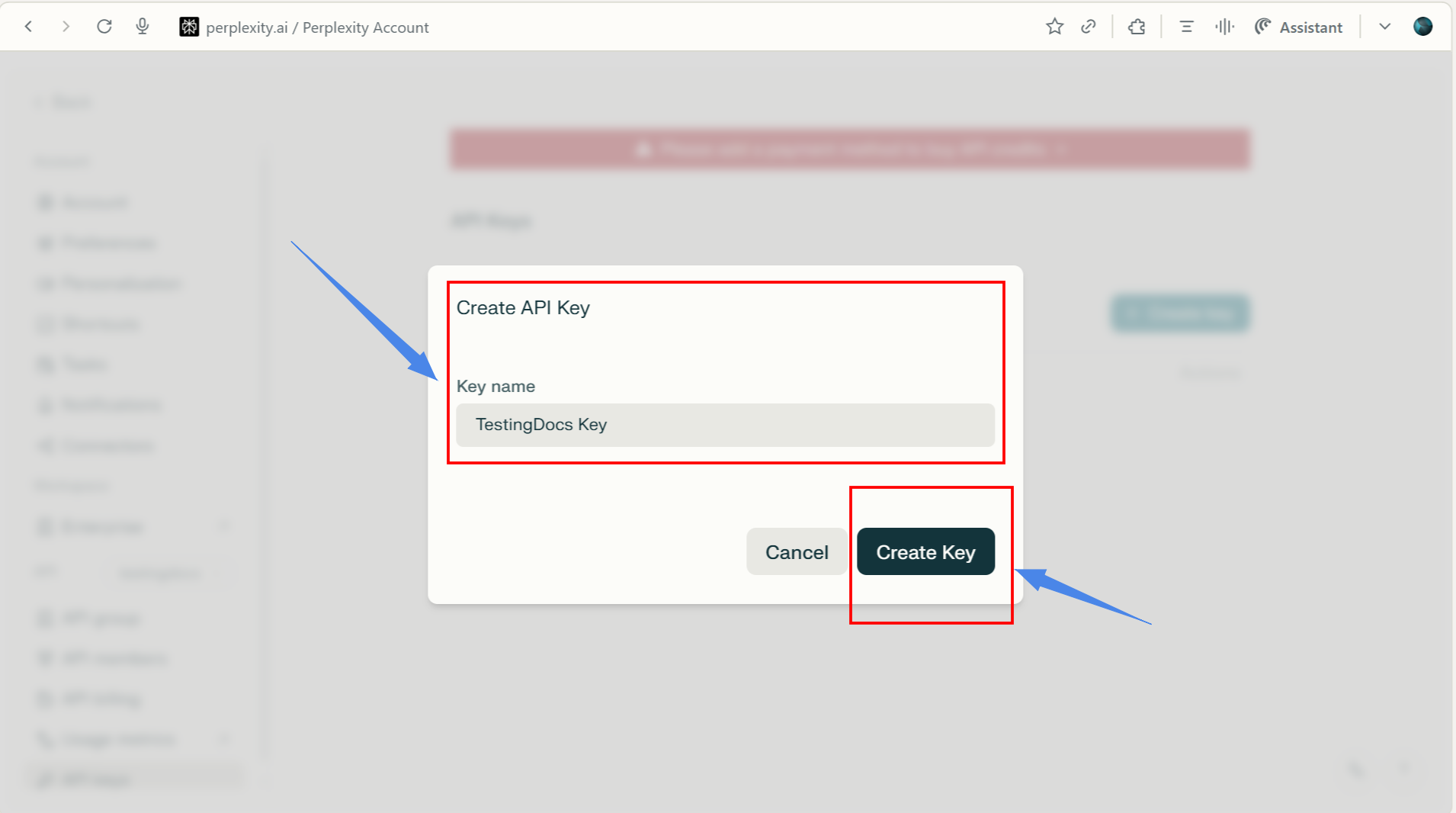Screen dimensions: 1456x813
Task: Click the Create Key button
Action: pos(925,551)
